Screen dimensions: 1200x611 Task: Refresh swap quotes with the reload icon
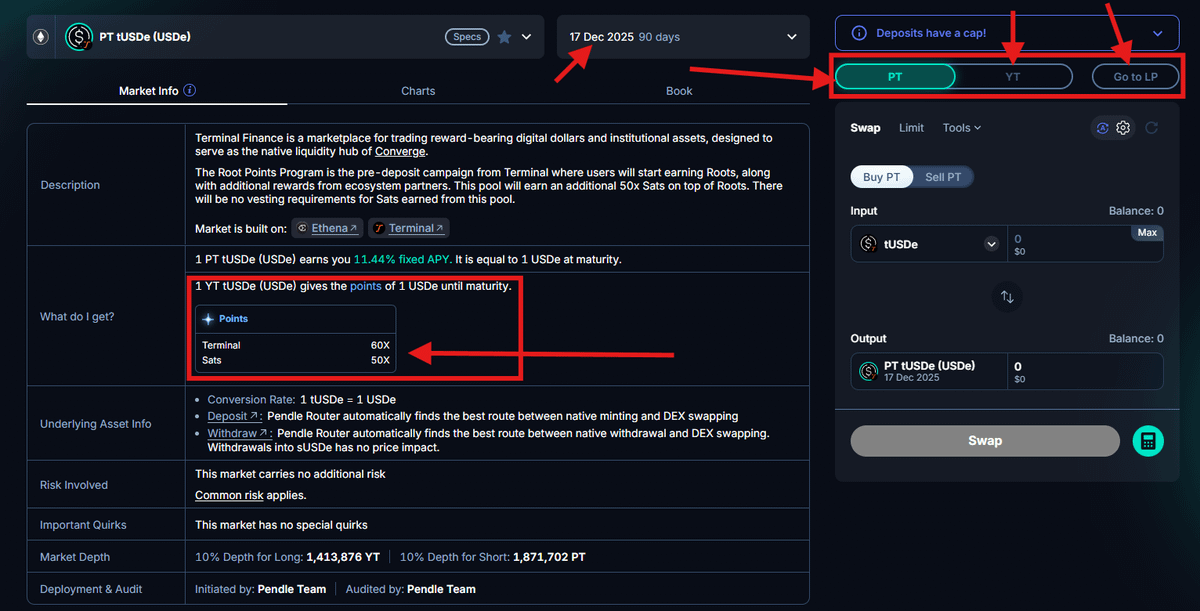1151,128
